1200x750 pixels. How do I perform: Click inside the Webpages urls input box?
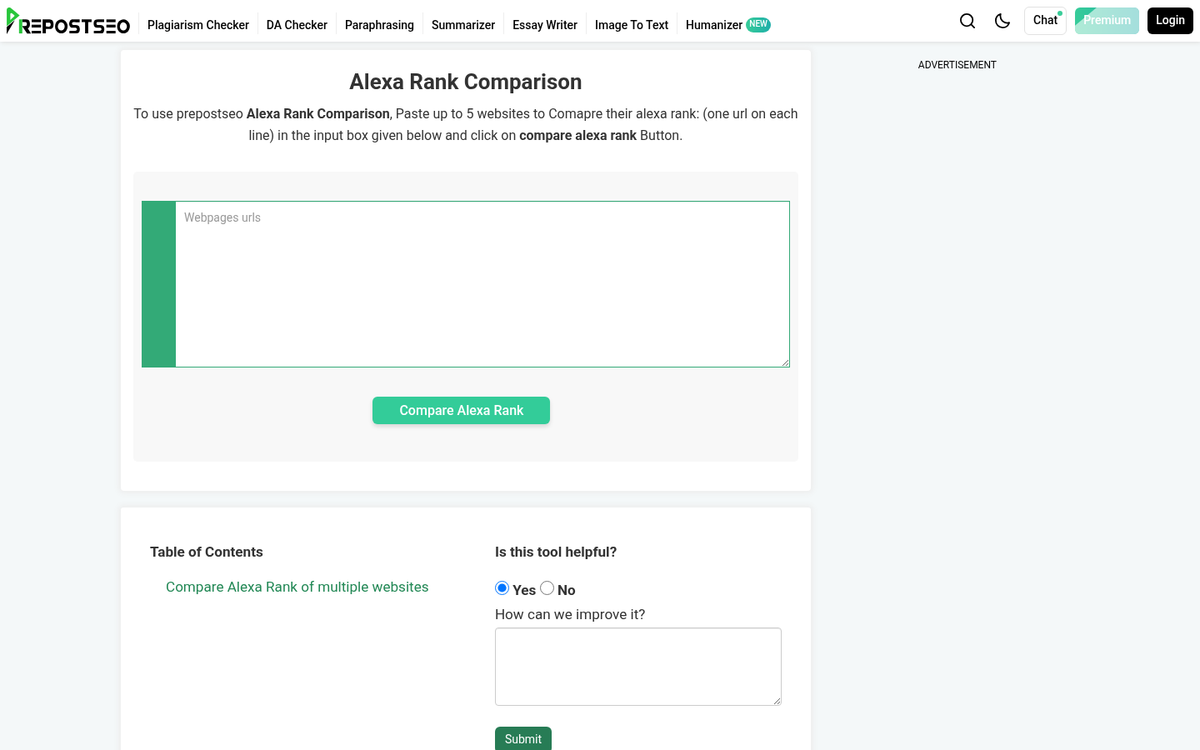(x=482, y=283)
